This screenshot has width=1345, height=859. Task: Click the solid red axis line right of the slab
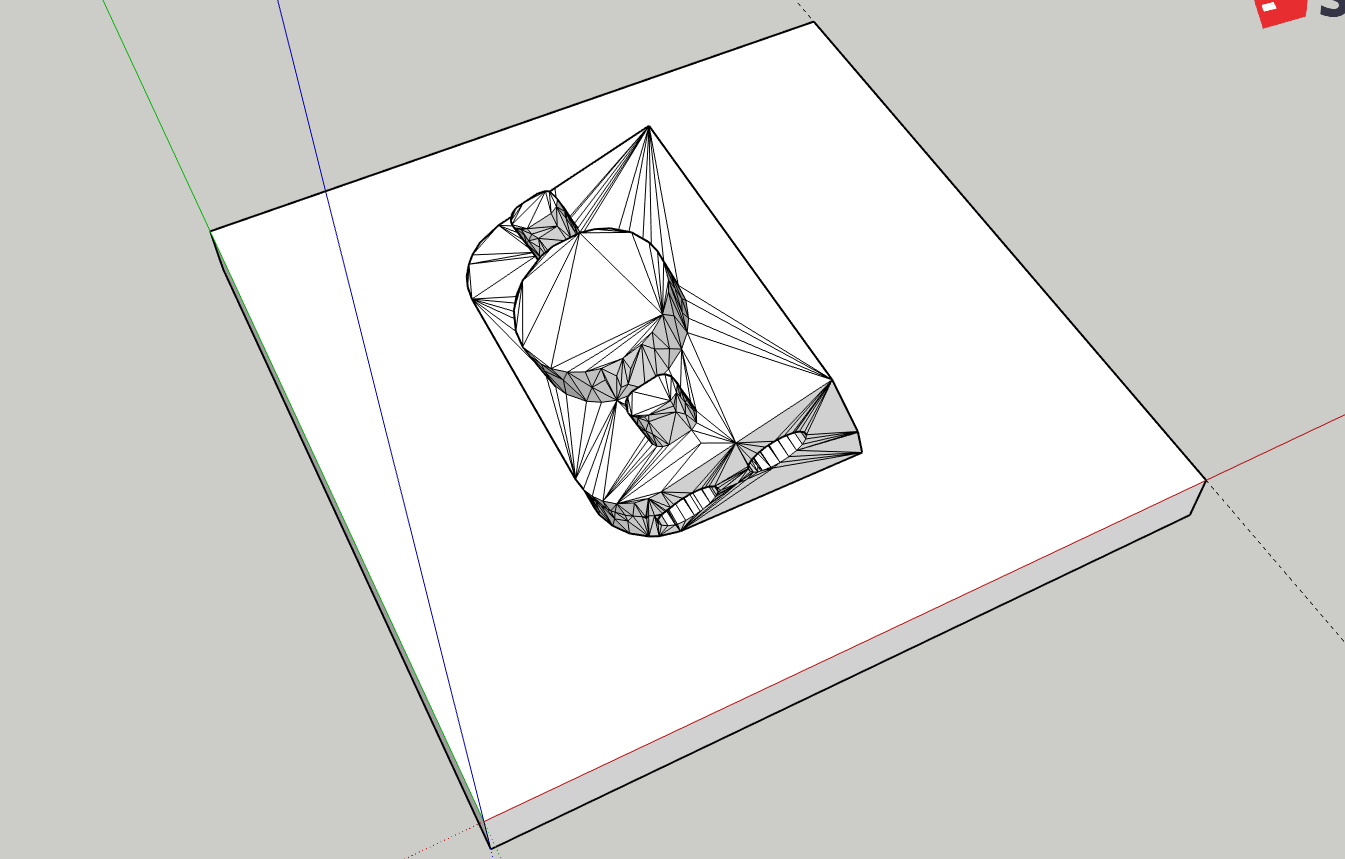(x=1280, y=444)
